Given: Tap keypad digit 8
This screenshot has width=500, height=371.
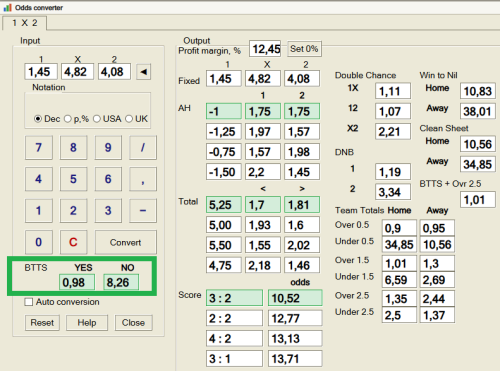Looking at the screenshot, I should coord(74,147).
